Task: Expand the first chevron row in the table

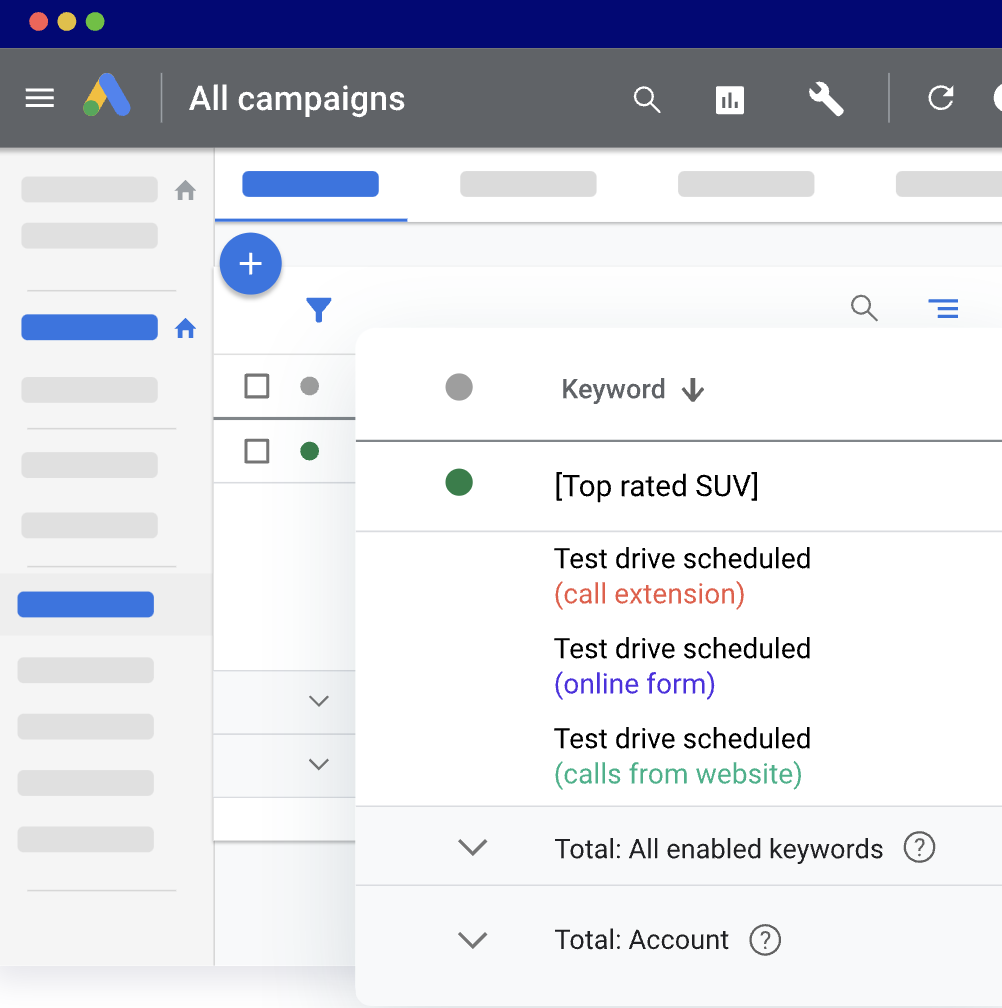Action: [x=318, y=701]
